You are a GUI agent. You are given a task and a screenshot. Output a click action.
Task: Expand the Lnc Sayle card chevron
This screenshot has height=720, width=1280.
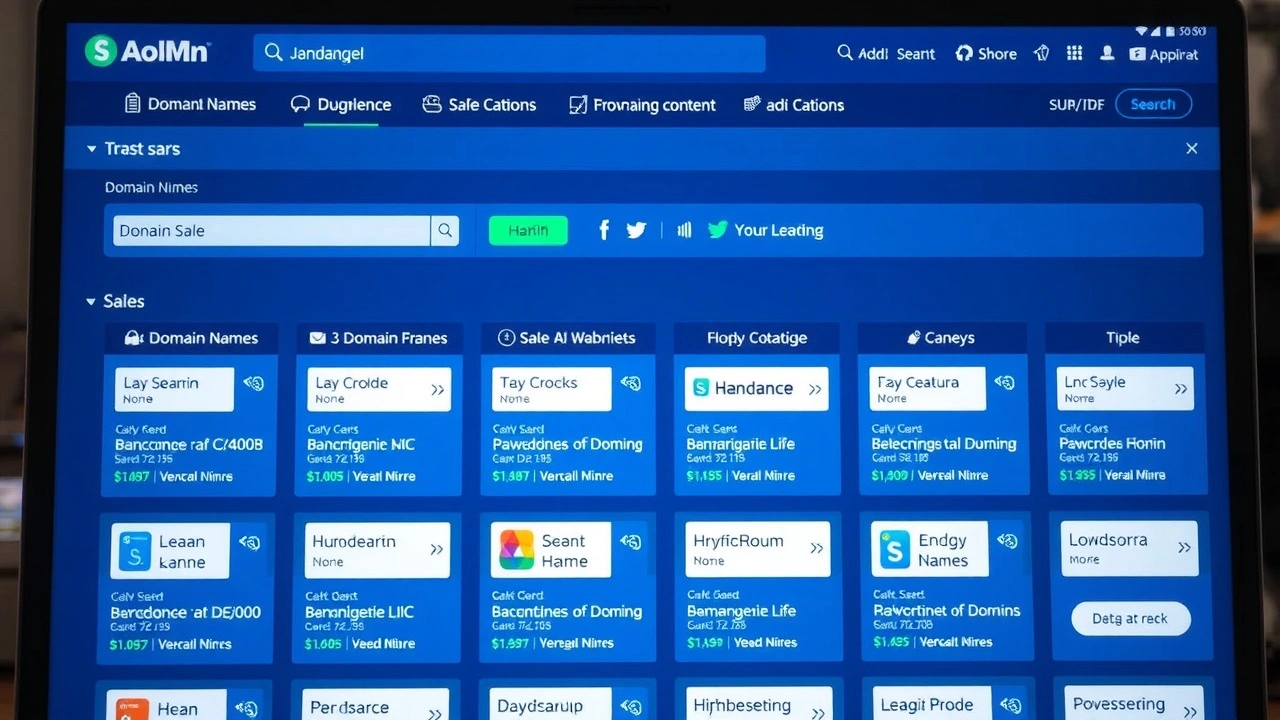click(1181, 389)
